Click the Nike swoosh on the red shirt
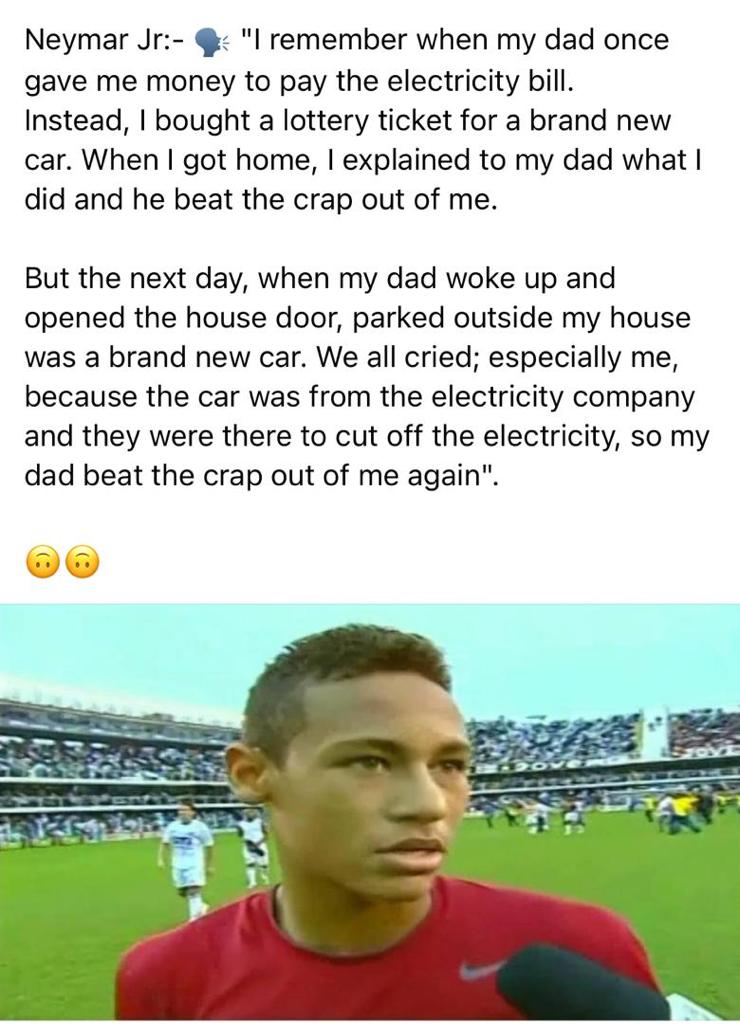Viewport: 740px width, 1024px height. point(479,970)
